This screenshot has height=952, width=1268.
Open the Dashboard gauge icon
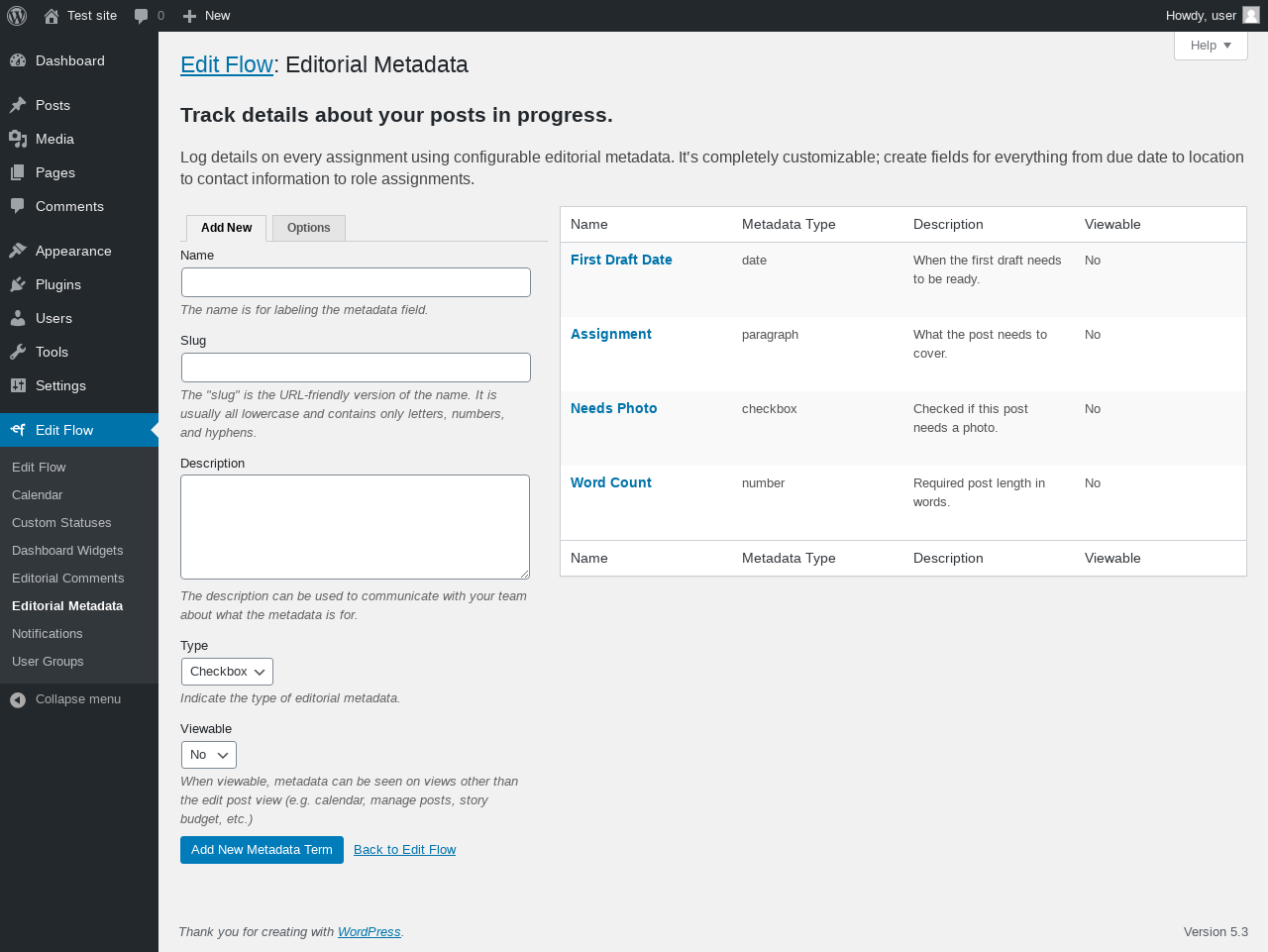point(18,60)
